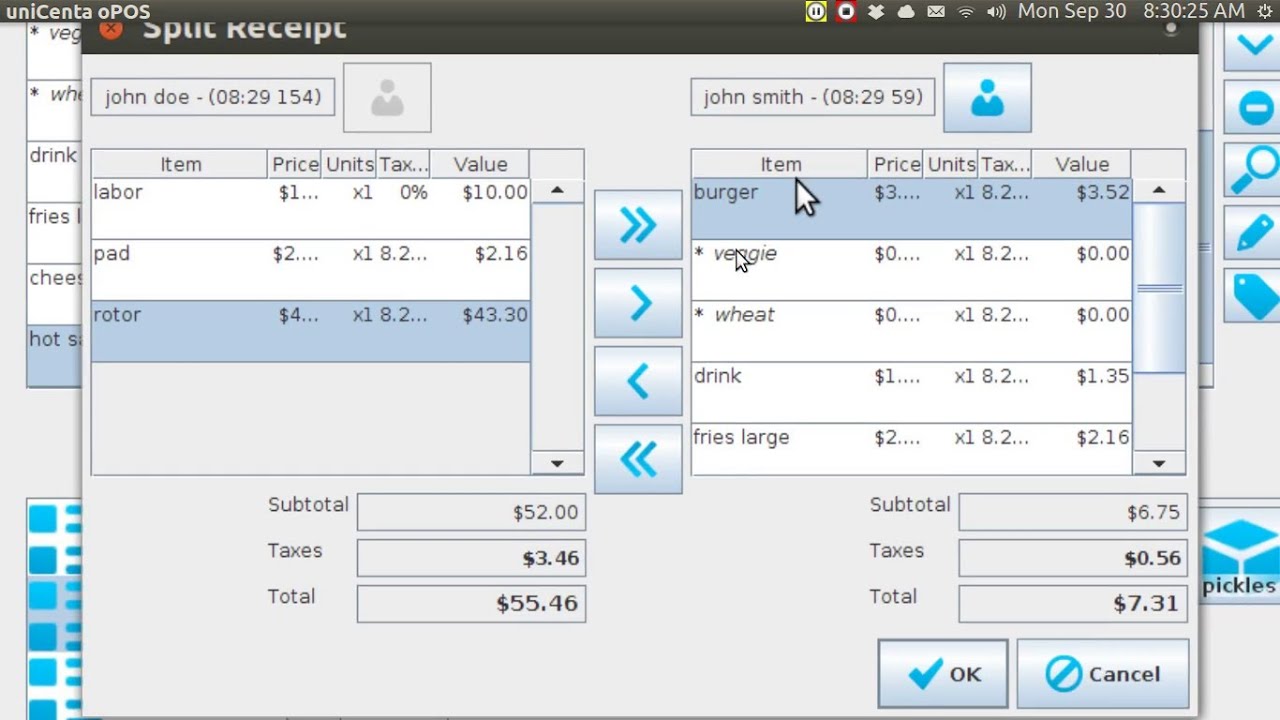Click right Total field $7.31
Image resolution: width=1280 pixels, height=720 pixels.
[x=1073, y=603]
